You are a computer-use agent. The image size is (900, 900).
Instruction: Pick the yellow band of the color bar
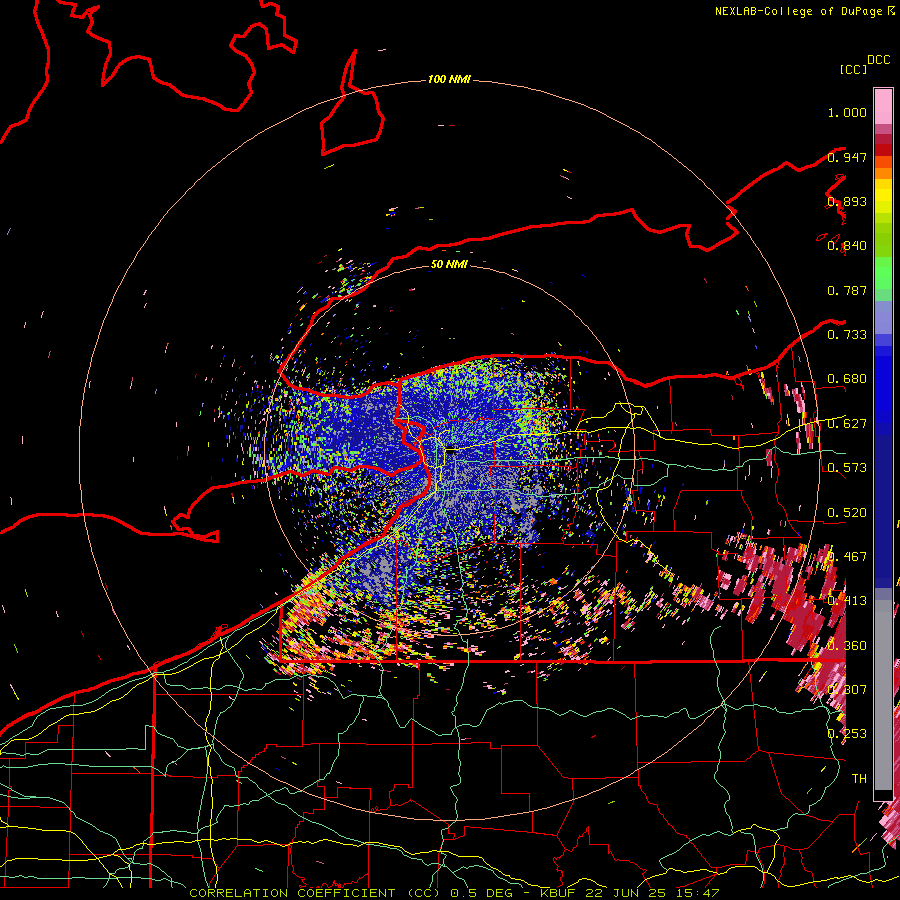point(883,196)
